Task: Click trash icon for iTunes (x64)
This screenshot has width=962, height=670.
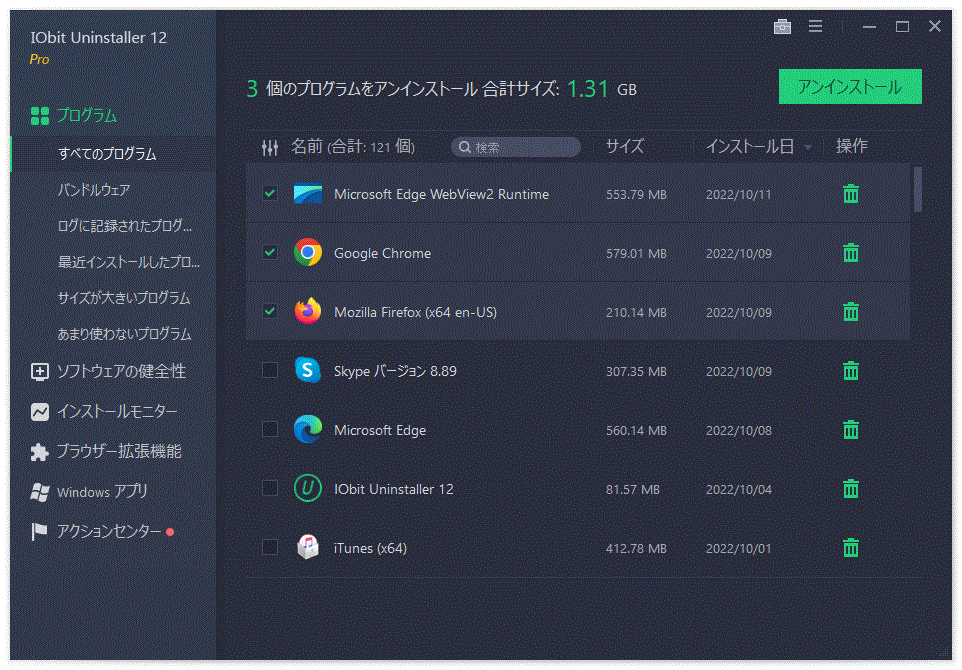Action: [x=850, y=547]
